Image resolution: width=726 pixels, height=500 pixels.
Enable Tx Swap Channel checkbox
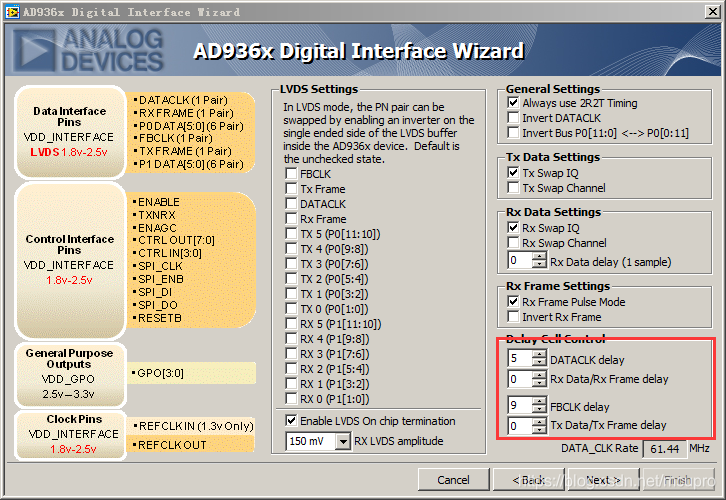coord(513,188)
